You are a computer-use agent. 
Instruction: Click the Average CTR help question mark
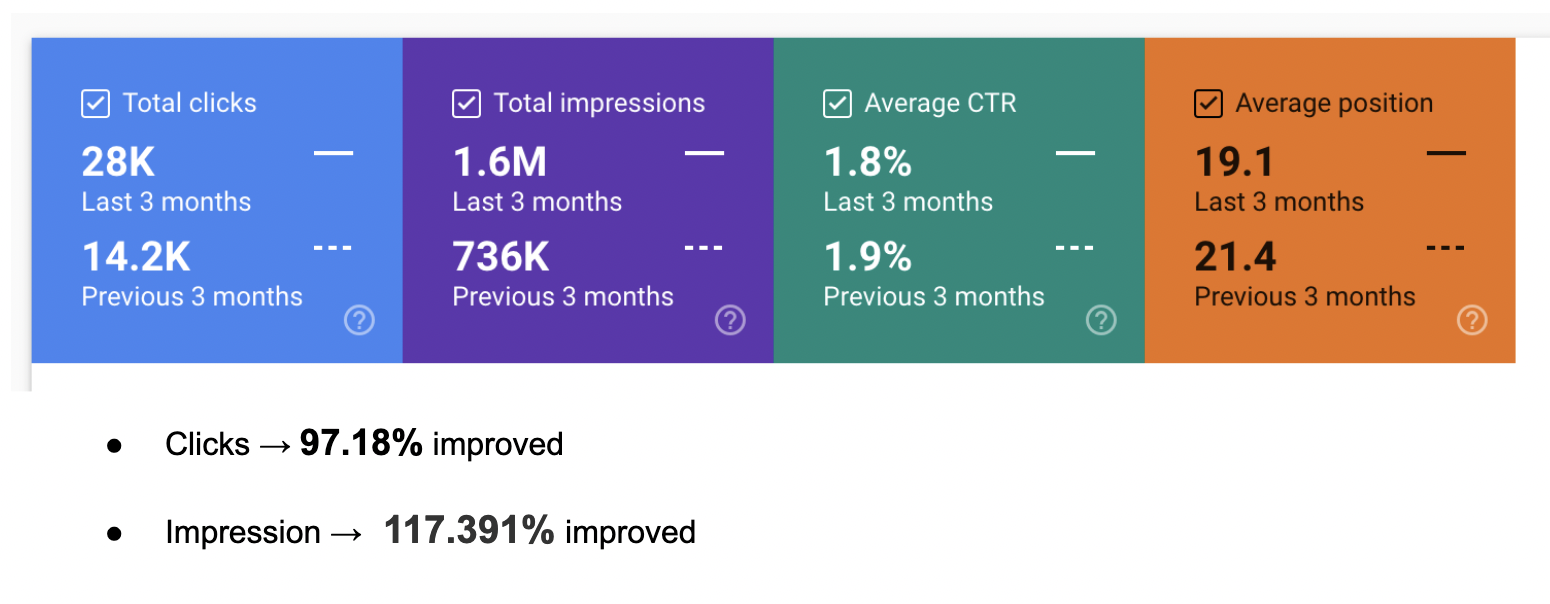click(1101, 320)
